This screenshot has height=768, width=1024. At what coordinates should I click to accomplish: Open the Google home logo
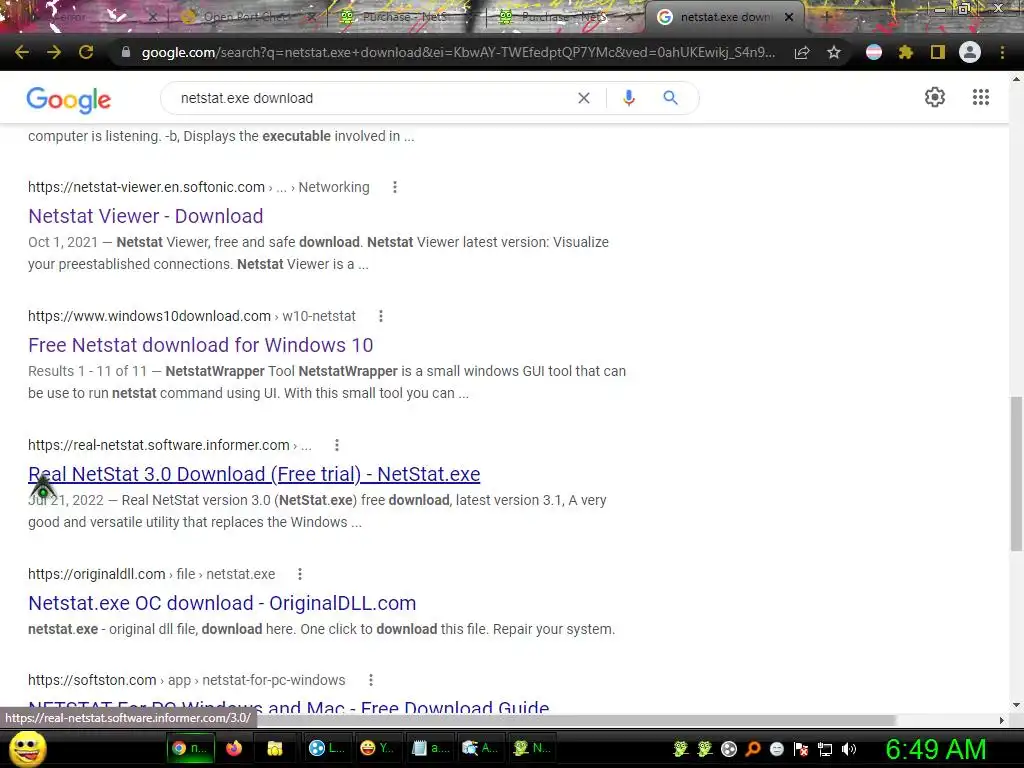coord(69,99)
